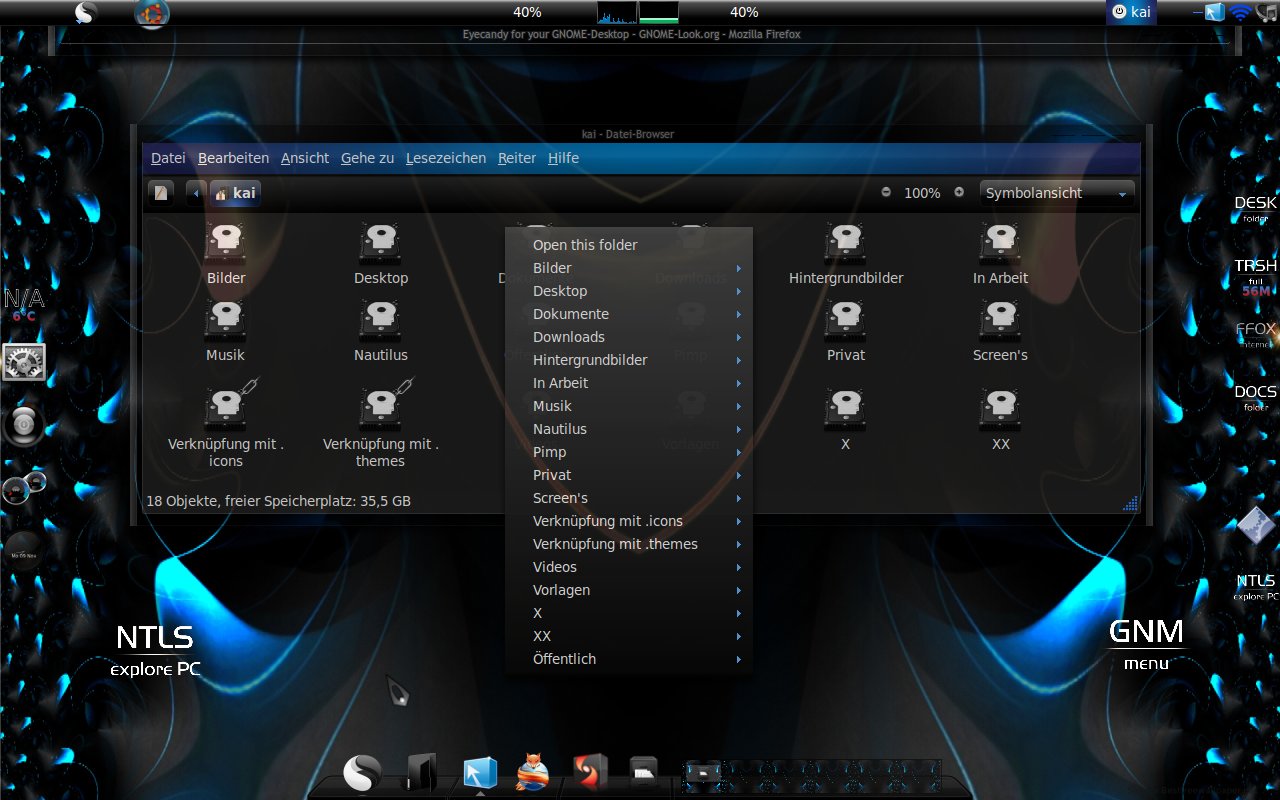1280x800 pixels.
Task: Open the Bearbeiten menu
Action: (x=233, y=158)
